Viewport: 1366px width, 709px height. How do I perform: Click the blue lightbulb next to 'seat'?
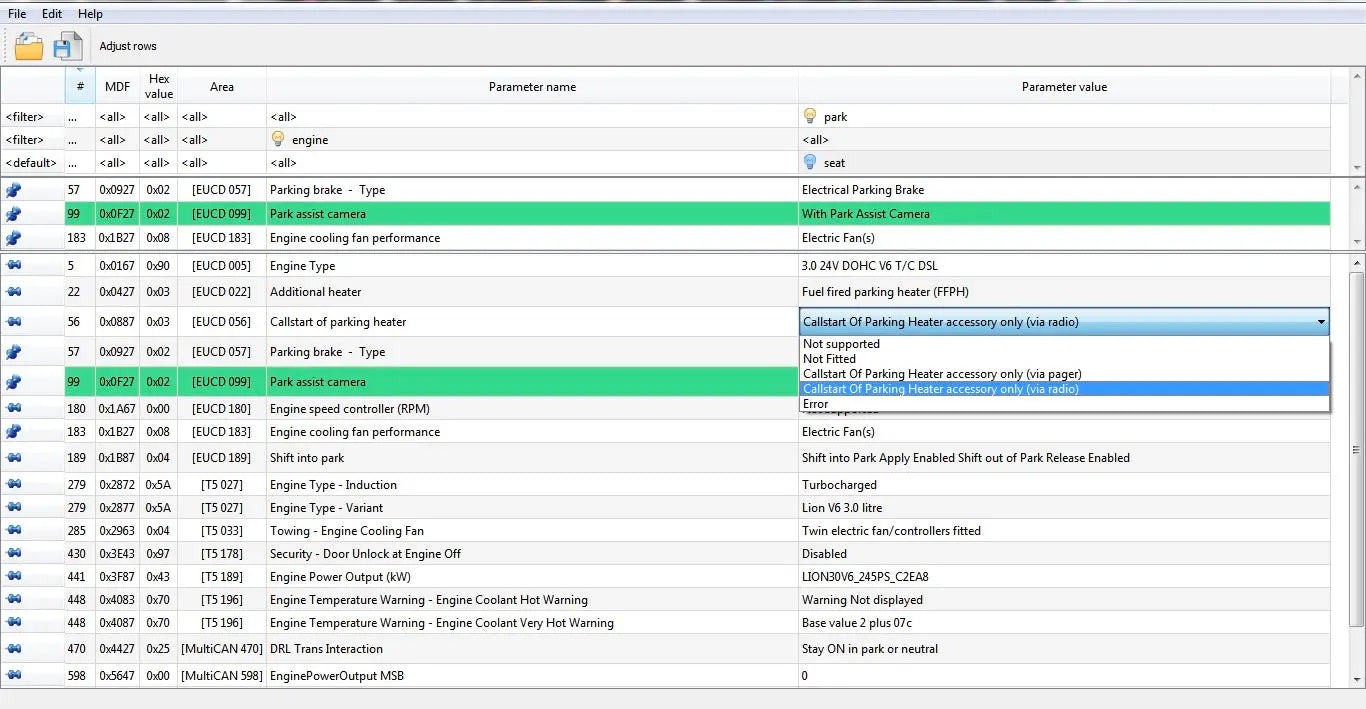pyautogui.click(x=810, y=162)
